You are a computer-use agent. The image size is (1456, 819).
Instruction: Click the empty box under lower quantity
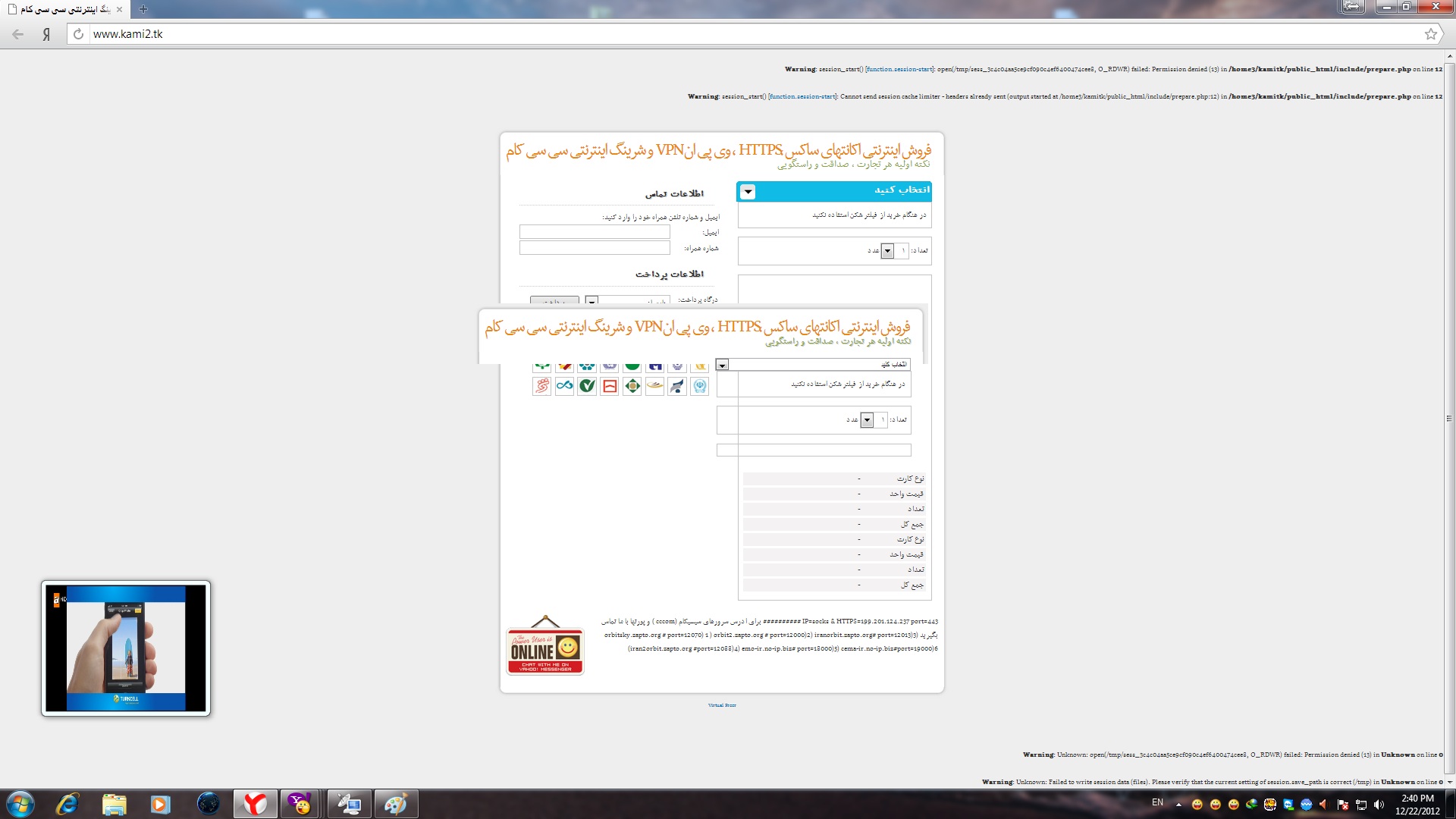(814, 450)
